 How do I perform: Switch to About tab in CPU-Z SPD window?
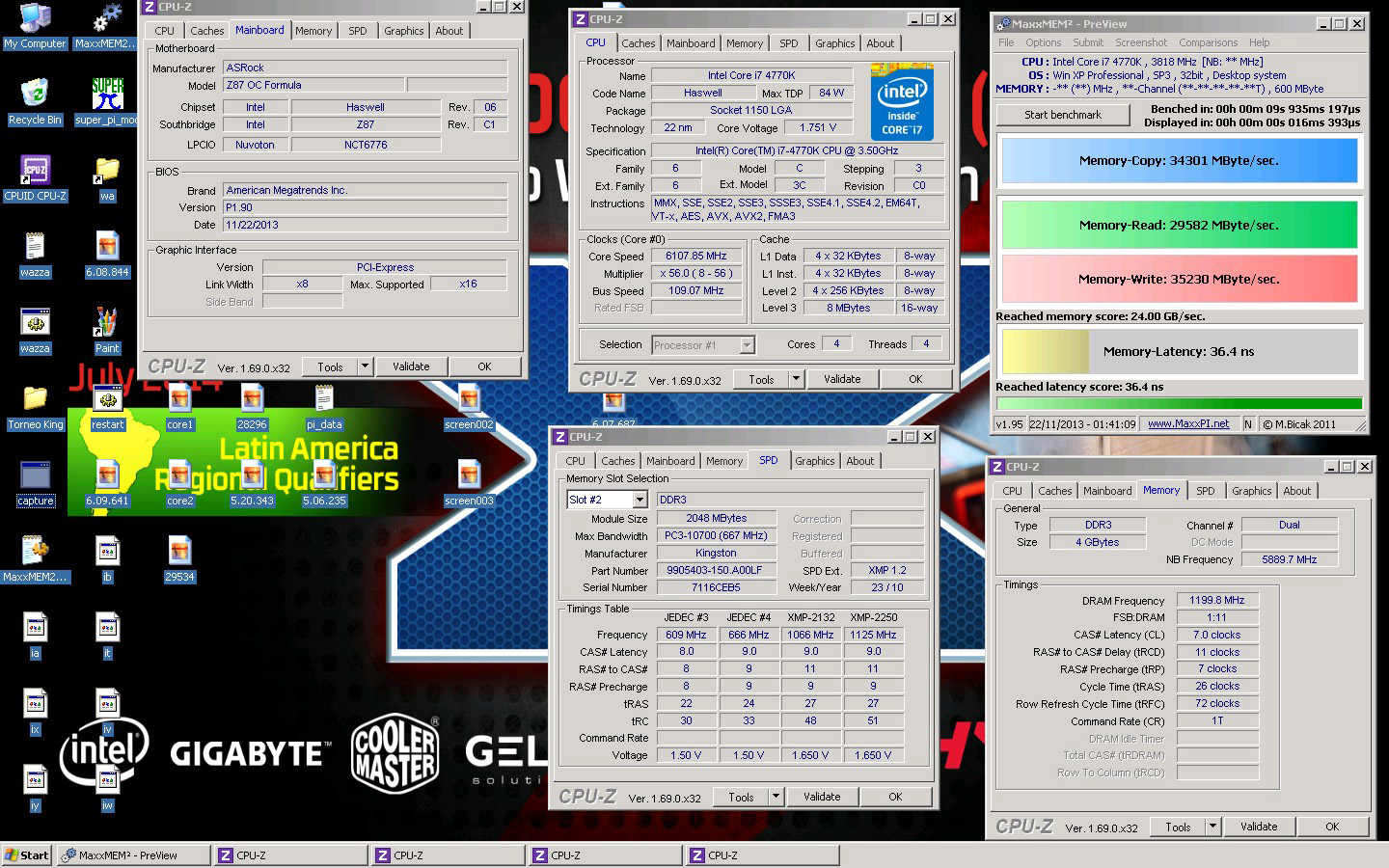coord(860,461)
